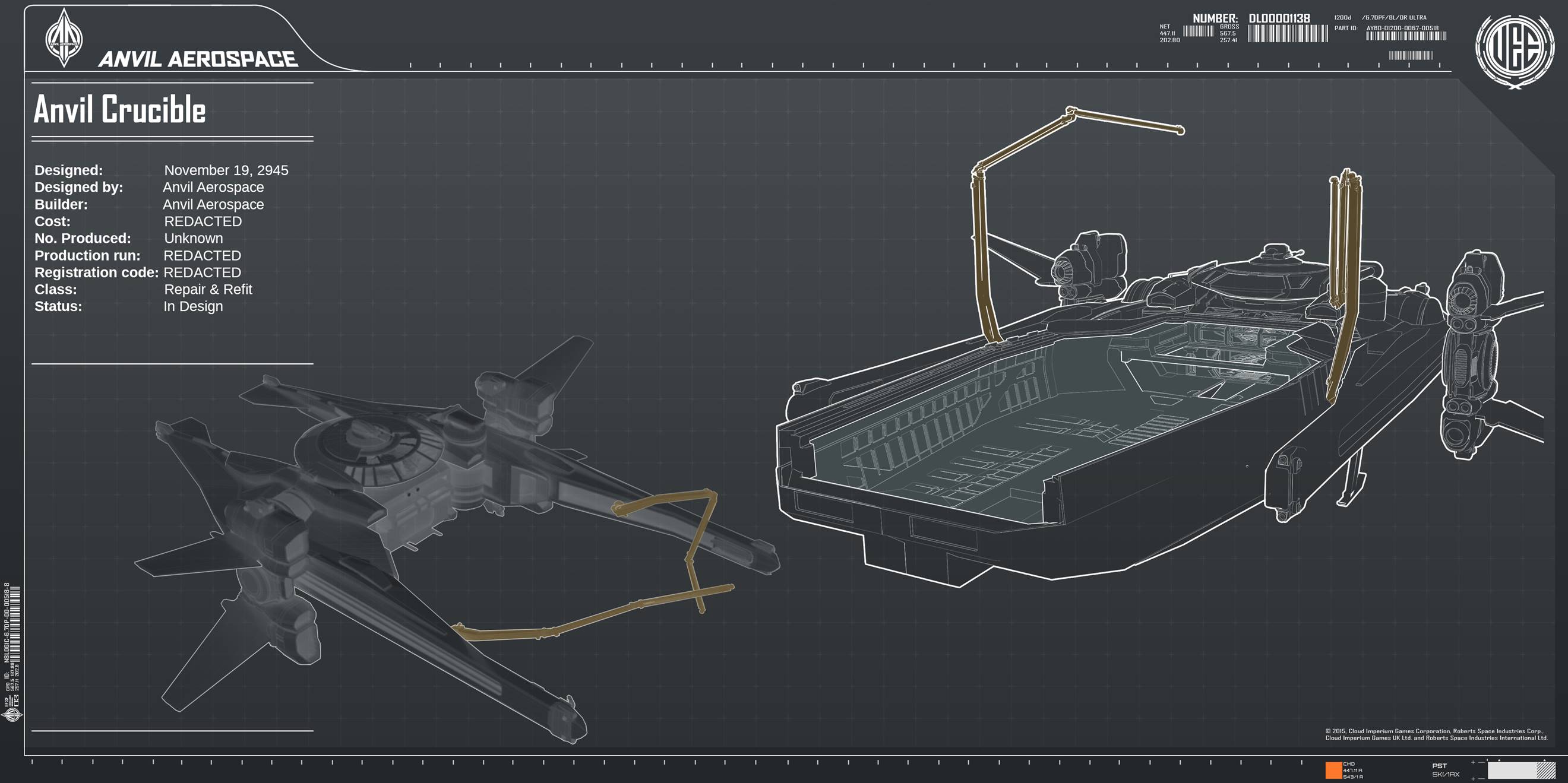1568x783 pixels.
Task: Click the ANVIL AEROSPACE header text
Action: [x=198, y=59]
